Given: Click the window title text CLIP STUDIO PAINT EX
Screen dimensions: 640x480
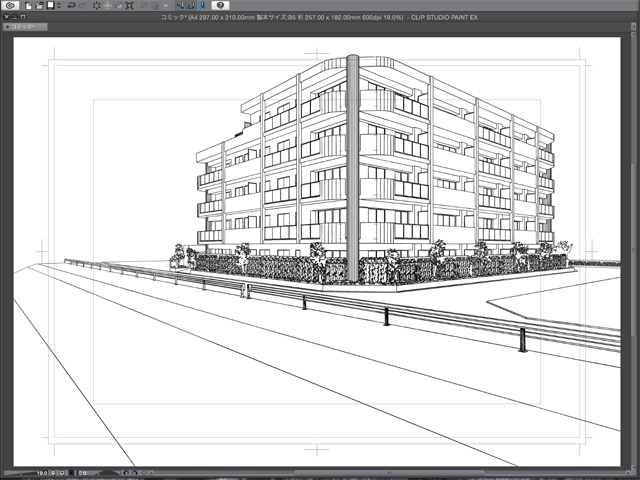Looking at the screenshot, I should (444, 18).
